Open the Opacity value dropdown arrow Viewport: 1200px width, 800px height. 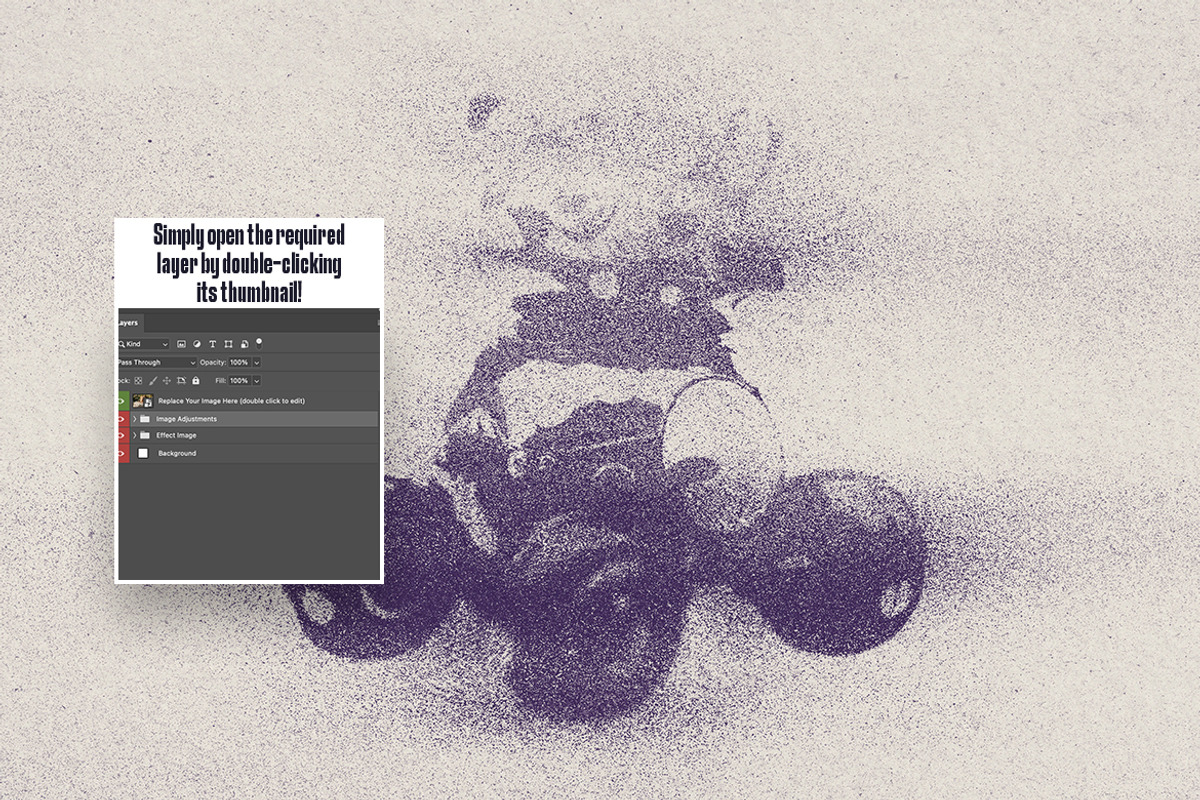257,363
